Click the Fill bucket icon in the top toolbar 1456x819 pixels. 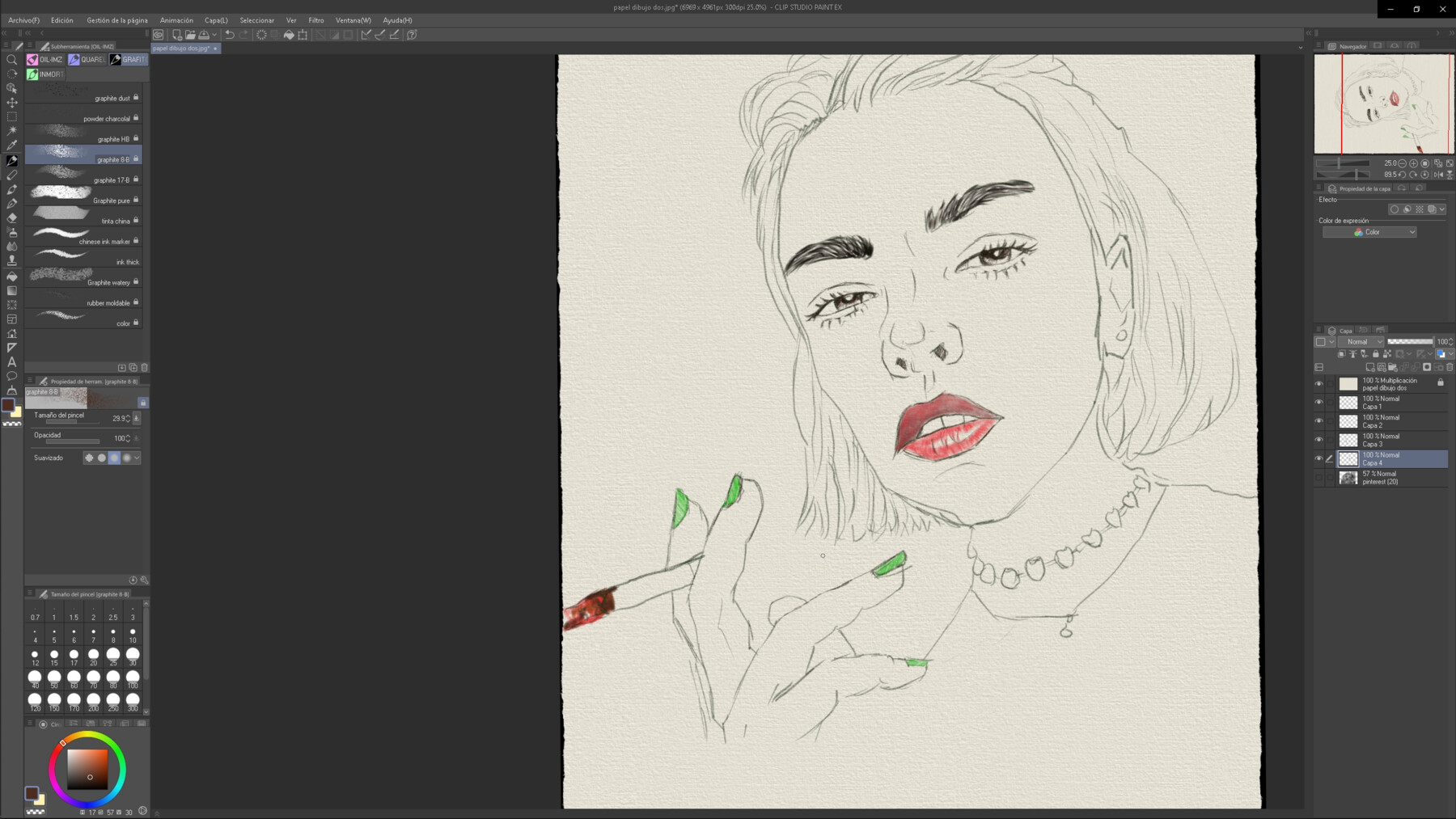coord(290,34)
